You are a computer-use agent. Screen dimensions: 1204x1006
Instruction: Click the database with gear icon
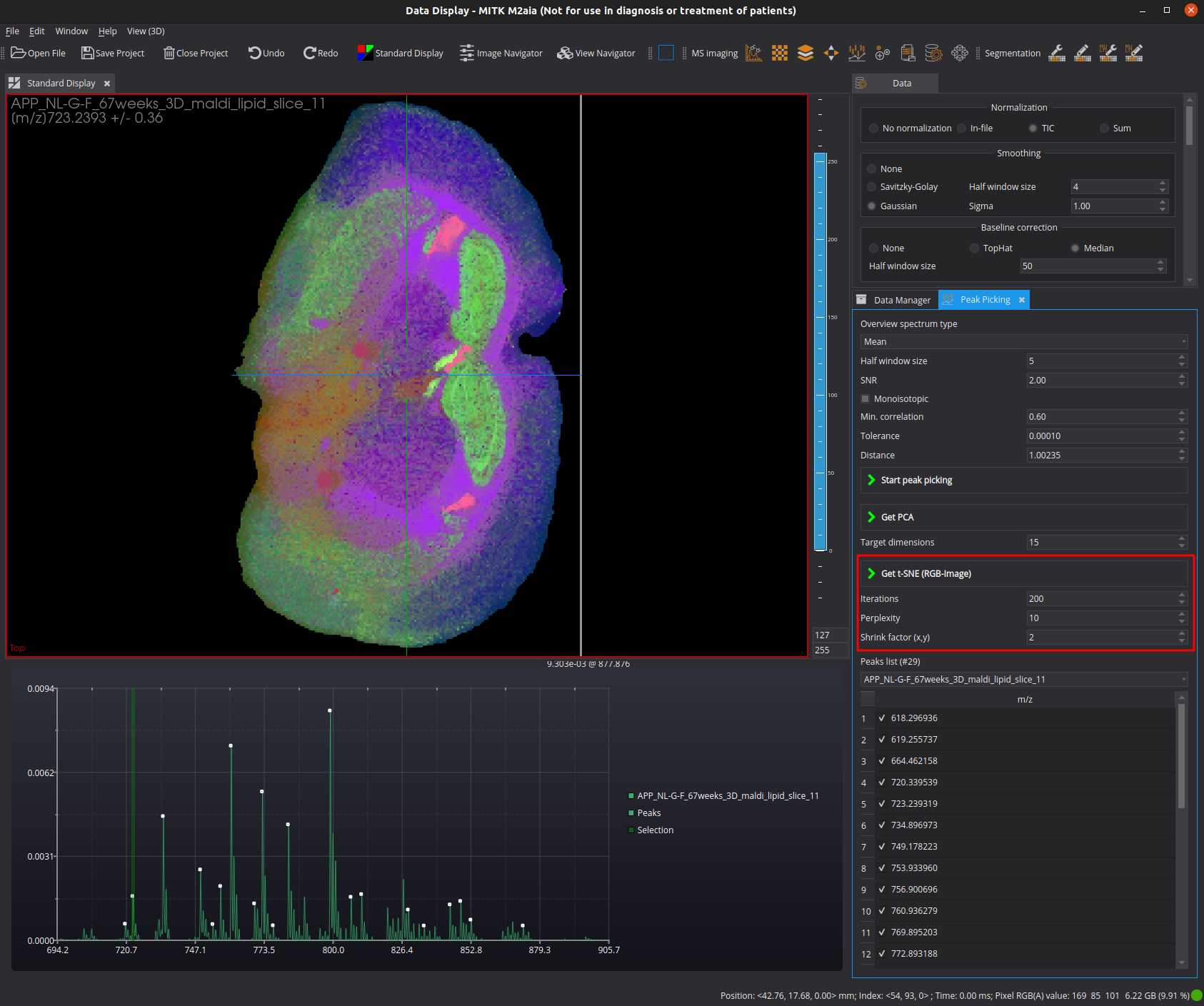933,53
